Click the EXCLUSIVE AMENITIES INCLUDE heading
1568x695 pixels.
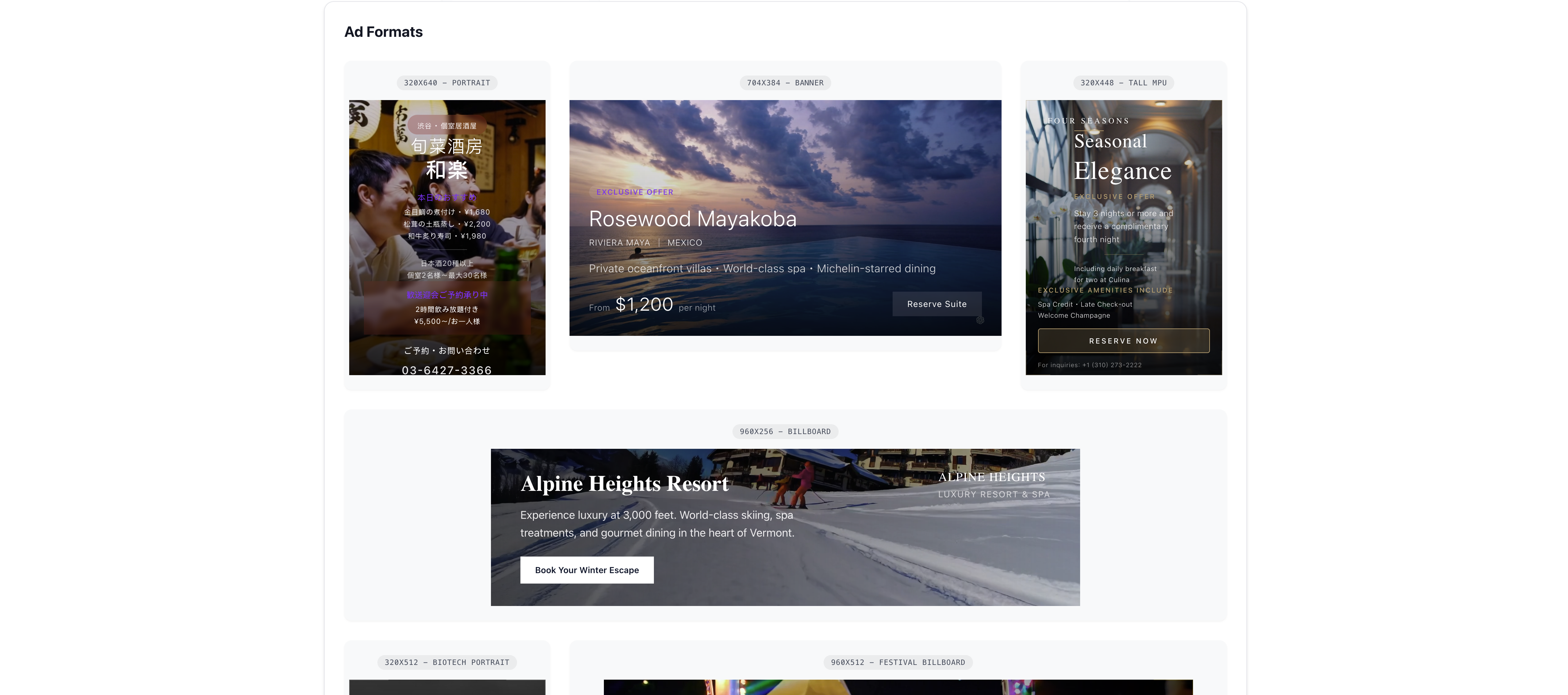pyautogui.click(x=1105, y=290)
